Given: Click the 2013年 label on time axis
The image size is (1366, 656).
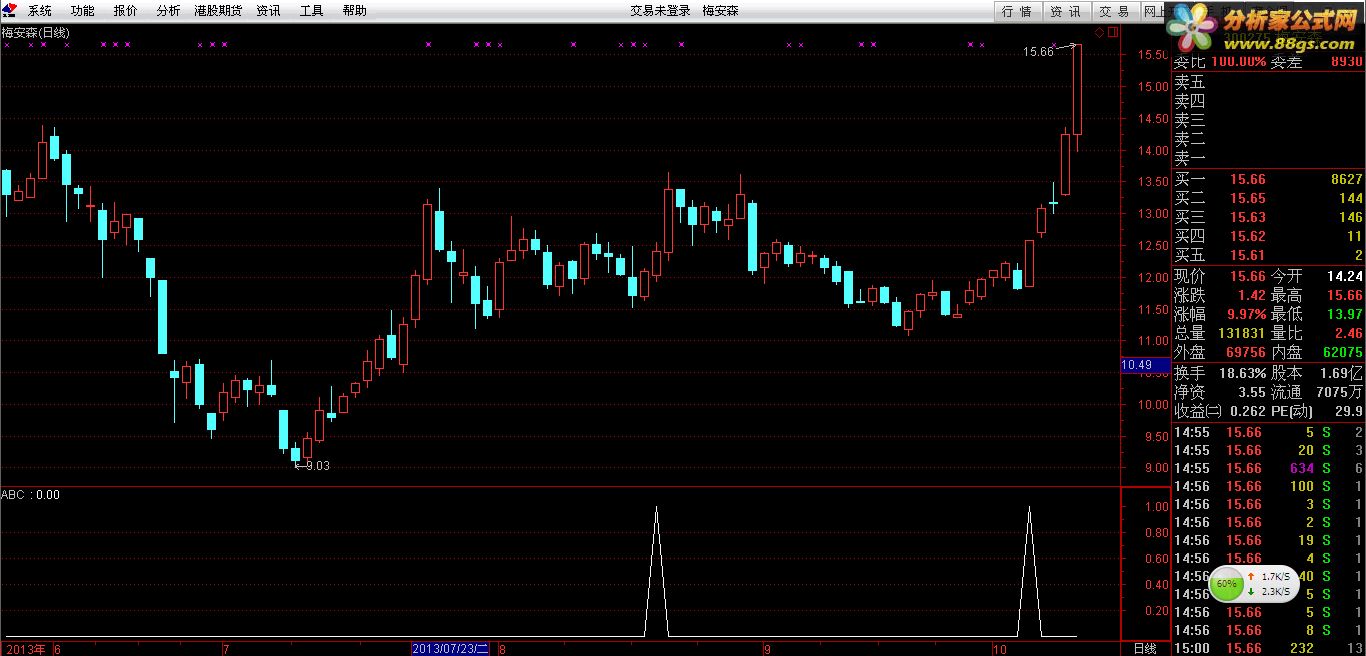Looking at the screenshot, I should (x=24, y=649).
